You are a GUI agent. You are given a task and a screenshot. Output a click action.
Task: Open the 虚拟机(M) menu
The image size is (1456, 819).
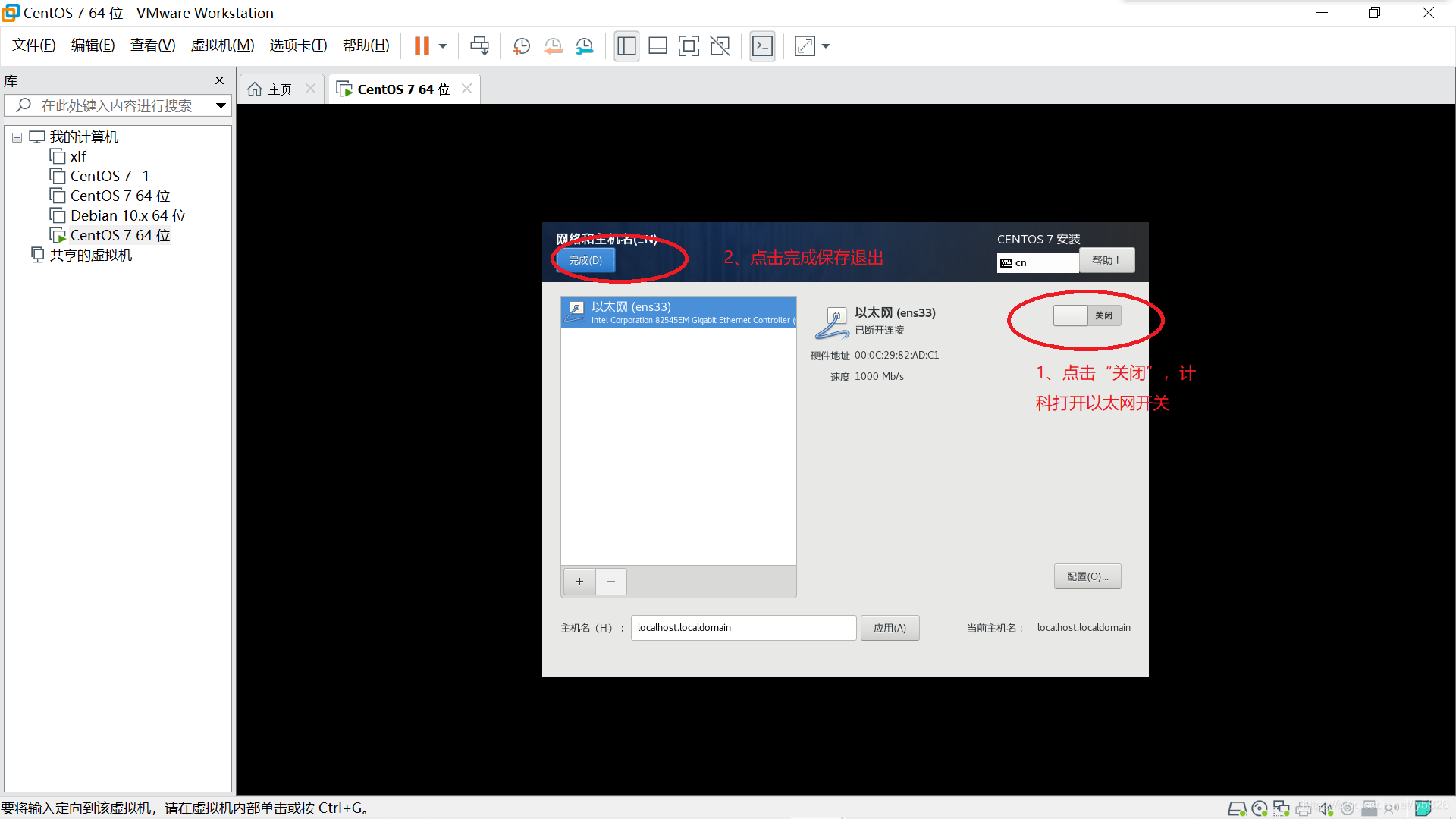pos(222,45)
